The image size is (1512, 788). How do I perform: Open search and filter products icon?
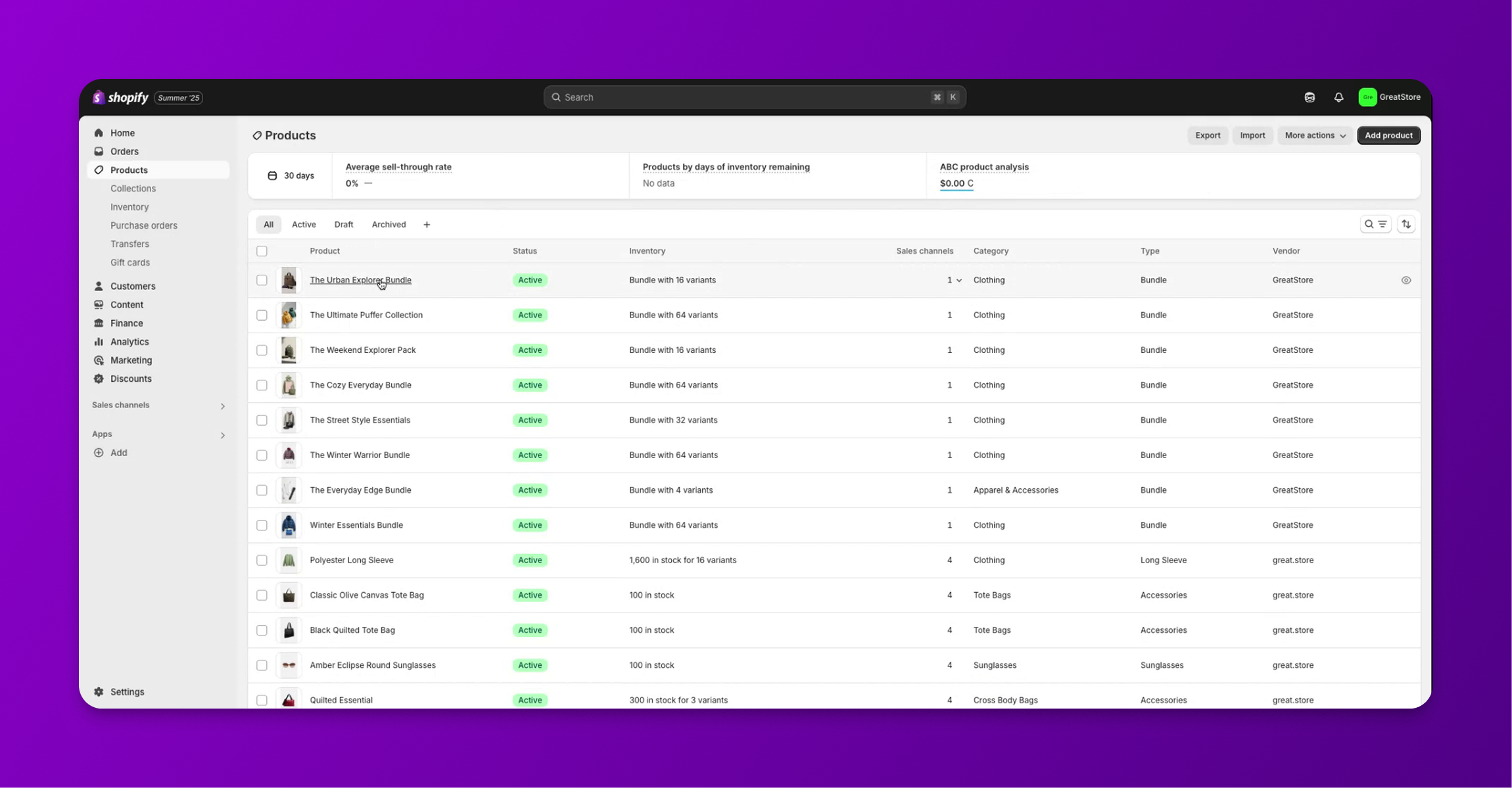[x=1375, y=224]
